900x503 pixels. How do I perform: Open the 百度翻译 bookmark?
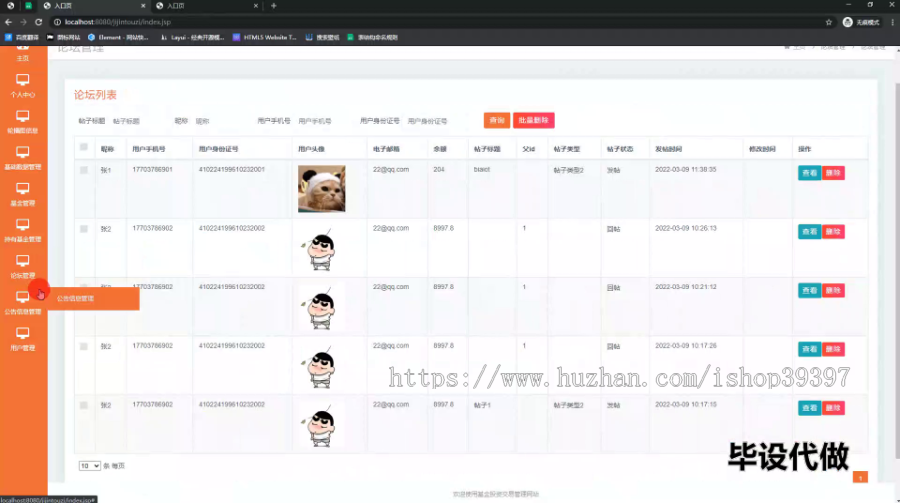pos(22,37)
